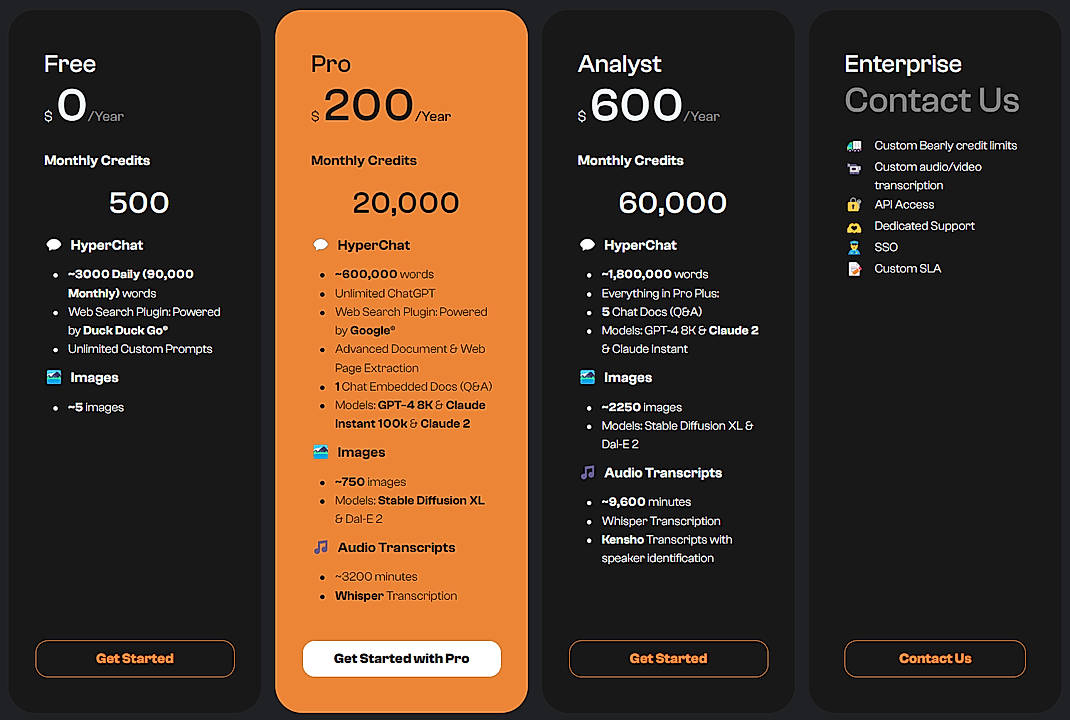Click the Images icon in the Pro column
1070x720 pixels.
click(x=322, y=452)
